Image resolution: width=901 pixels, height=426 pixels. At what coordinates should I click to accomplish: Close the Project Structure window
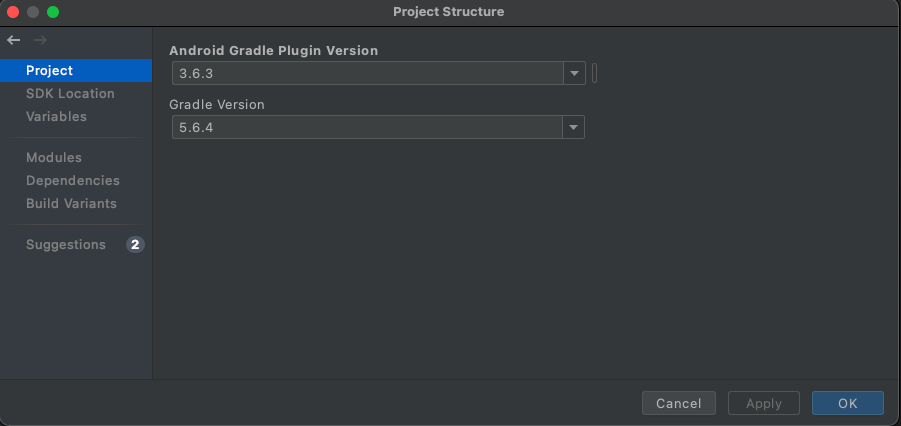(x=13, y=12)
